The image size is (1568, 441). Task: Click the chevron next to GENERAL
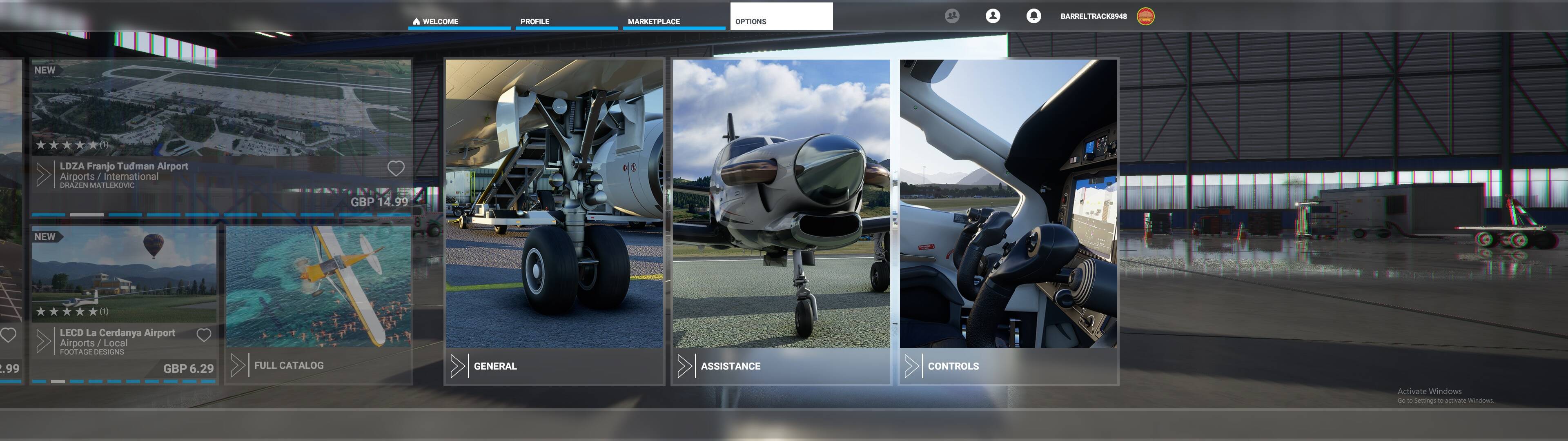[x=457, y=366]
